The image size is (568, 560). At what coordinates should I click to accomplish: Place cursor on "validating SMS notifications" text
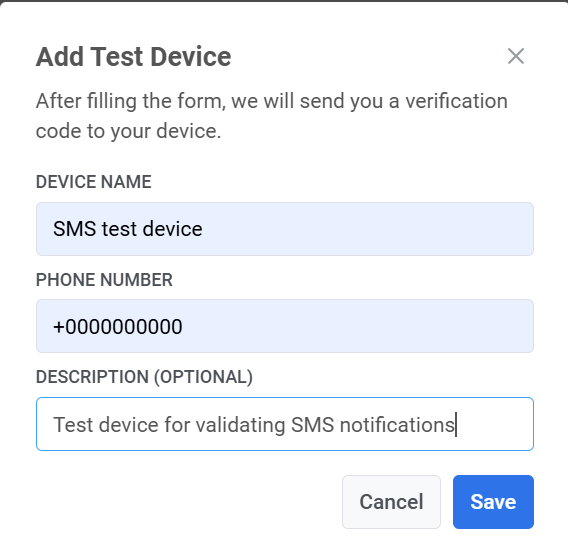[325, 425]
